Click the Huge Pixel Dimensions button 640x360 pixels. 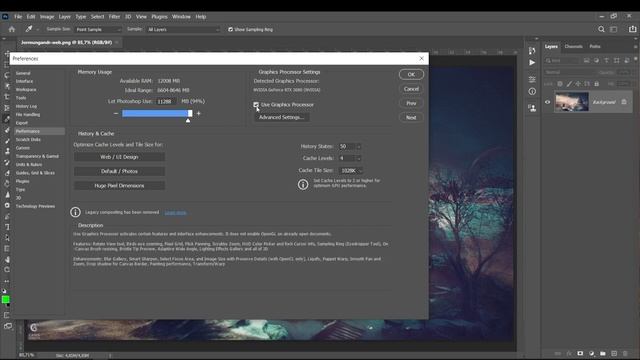[119, 185]
